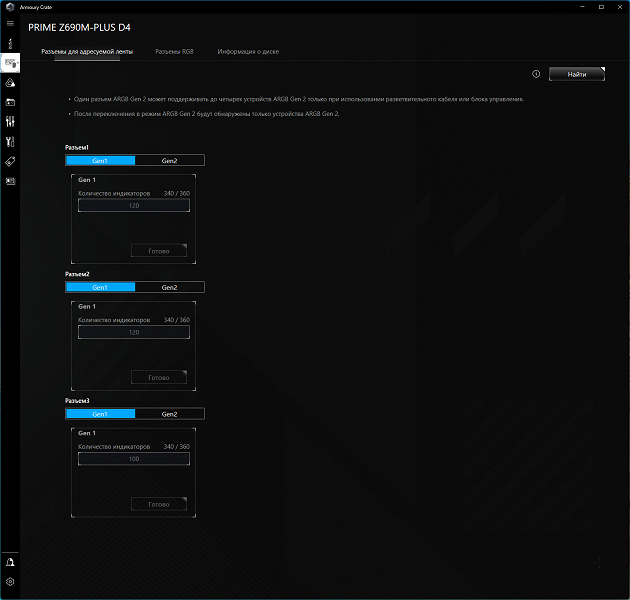Viewport: 630px width, 600px height.
Task: Click the Armoury Crate logo in title bar
Action: point(10,7)
